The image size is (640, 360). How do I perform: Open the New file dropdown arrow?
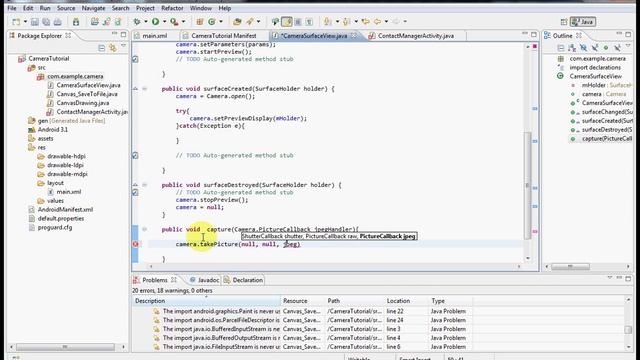[x=25, y=22]
